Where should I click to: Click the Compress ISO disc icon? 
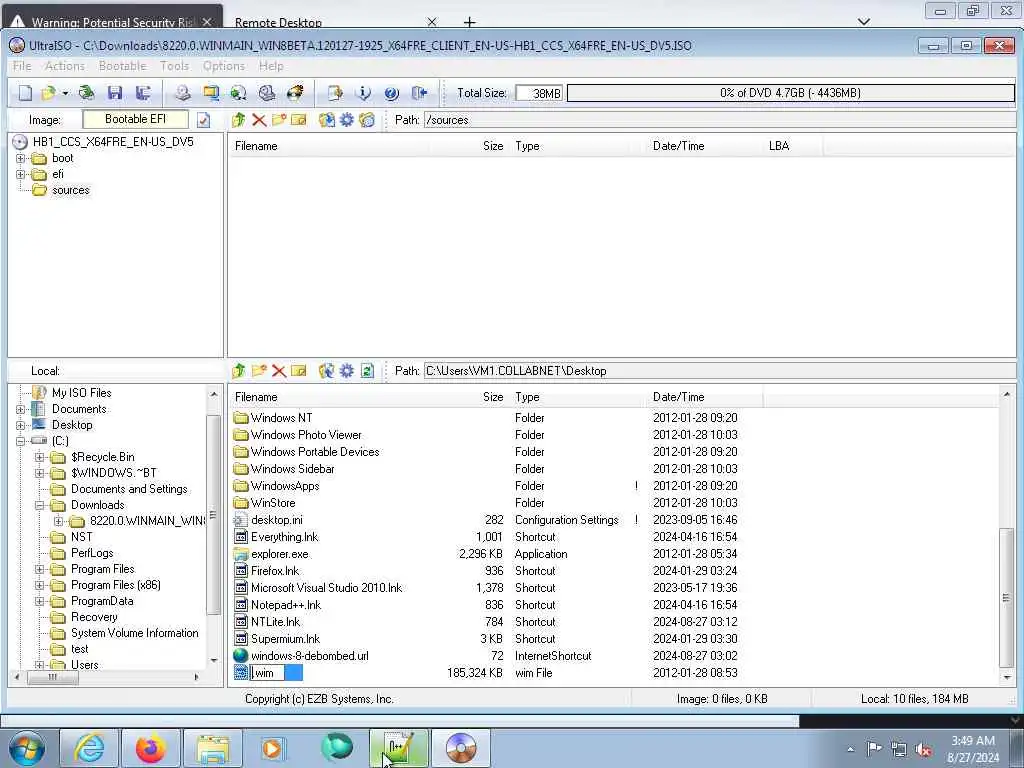click(266, 93)
